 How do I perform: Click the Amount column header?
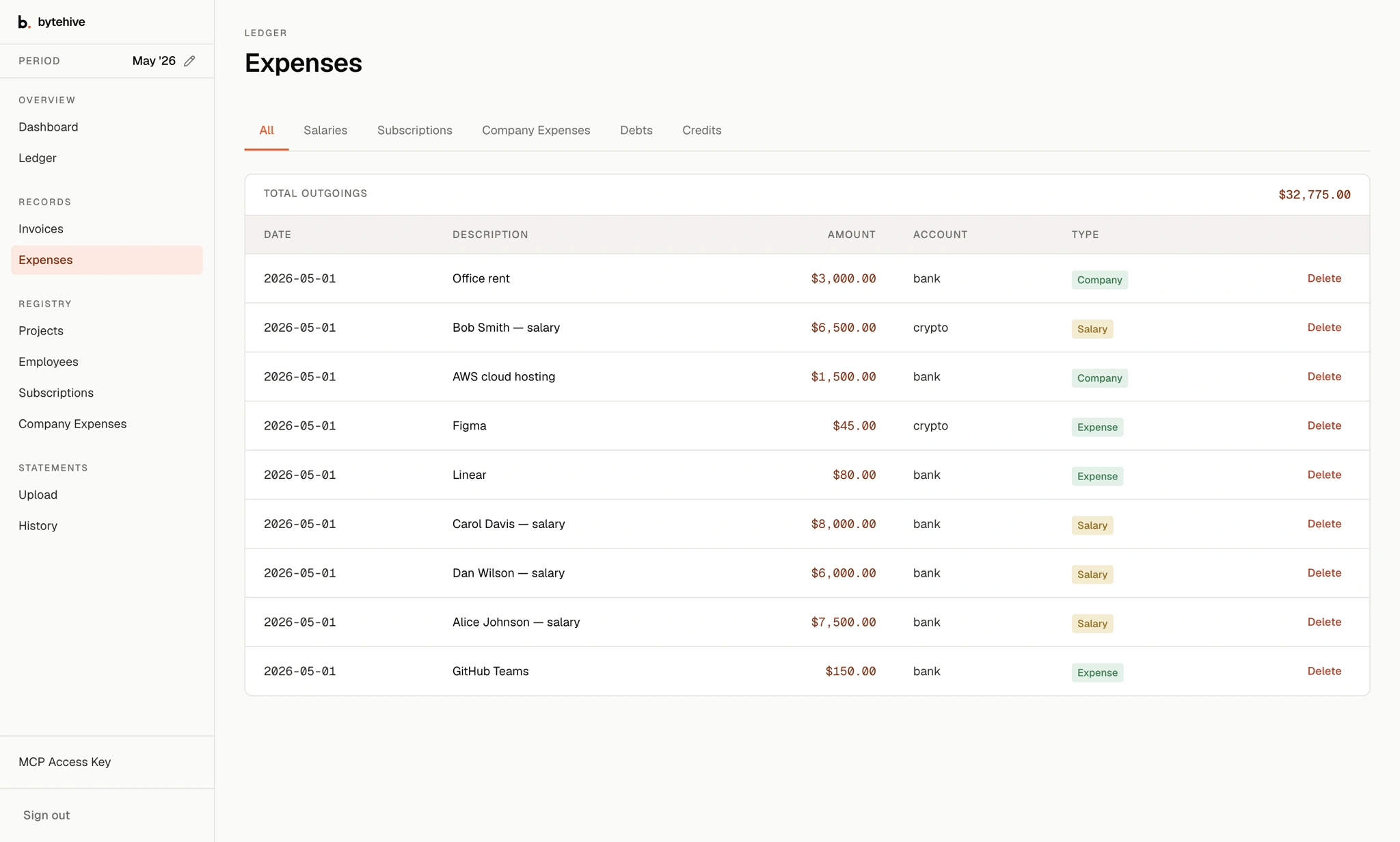[x=851, y=235]
